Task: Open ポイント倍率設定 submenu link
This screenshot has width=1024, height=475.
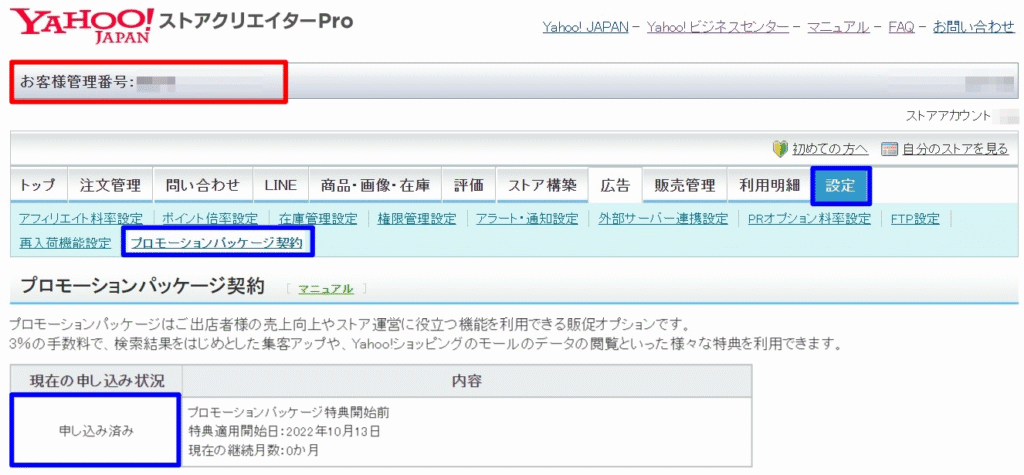Action: pos(210,219)
